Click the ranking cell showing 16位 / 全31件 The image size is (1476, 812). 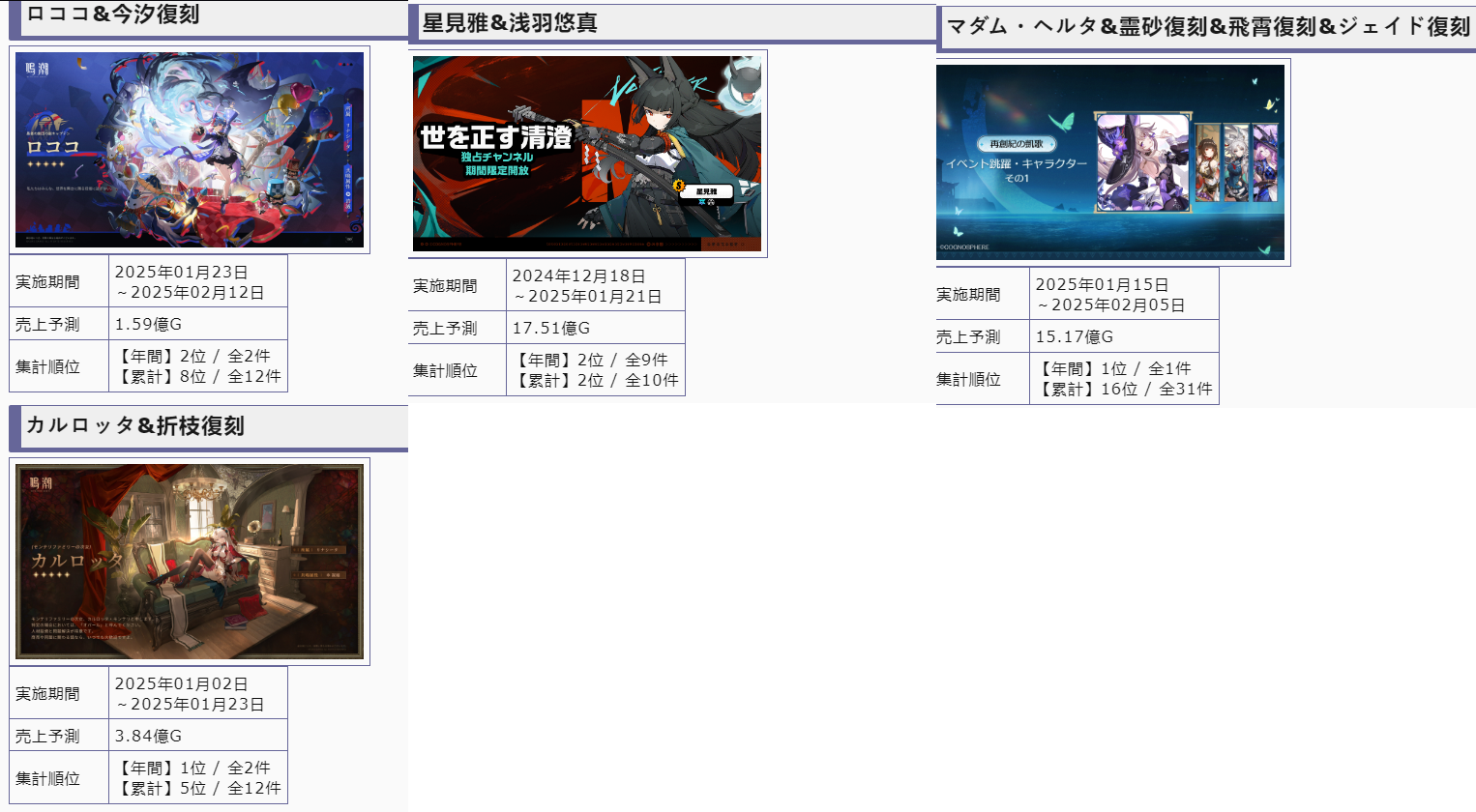point(1124,379)
